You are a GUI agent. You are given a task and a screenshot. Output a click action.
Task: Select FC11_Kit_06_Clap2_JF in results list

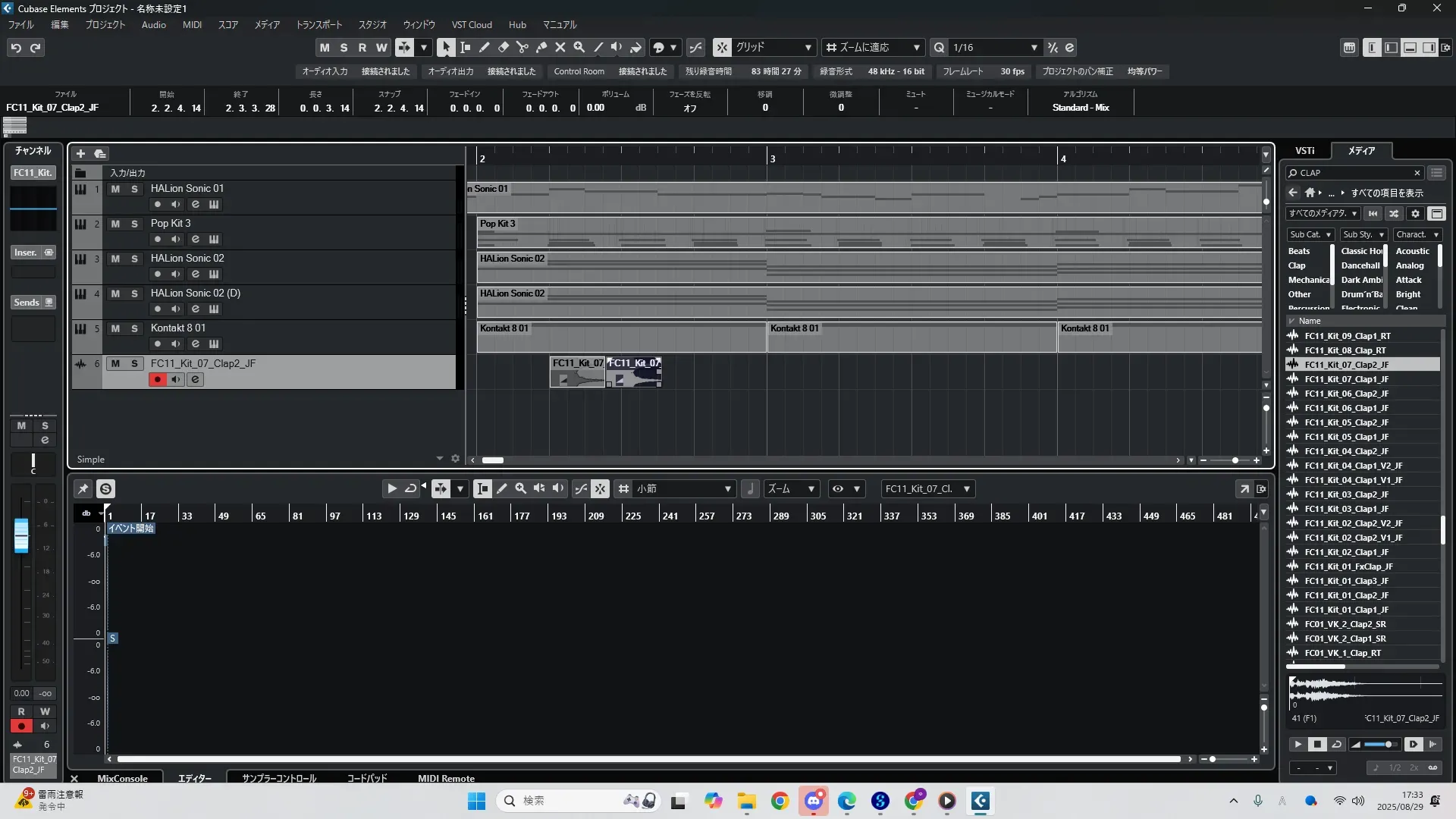pos(1346,394)
